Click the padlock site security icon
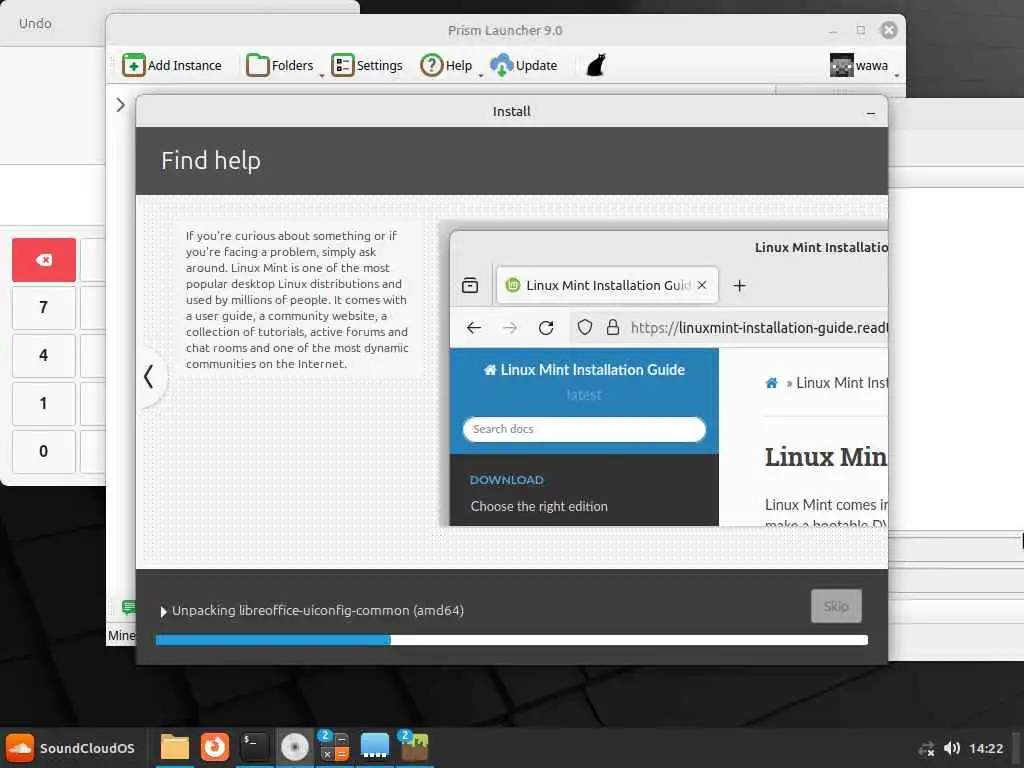Image resolution: width=1024 pixels, height=768 pixels. [613, 327]
